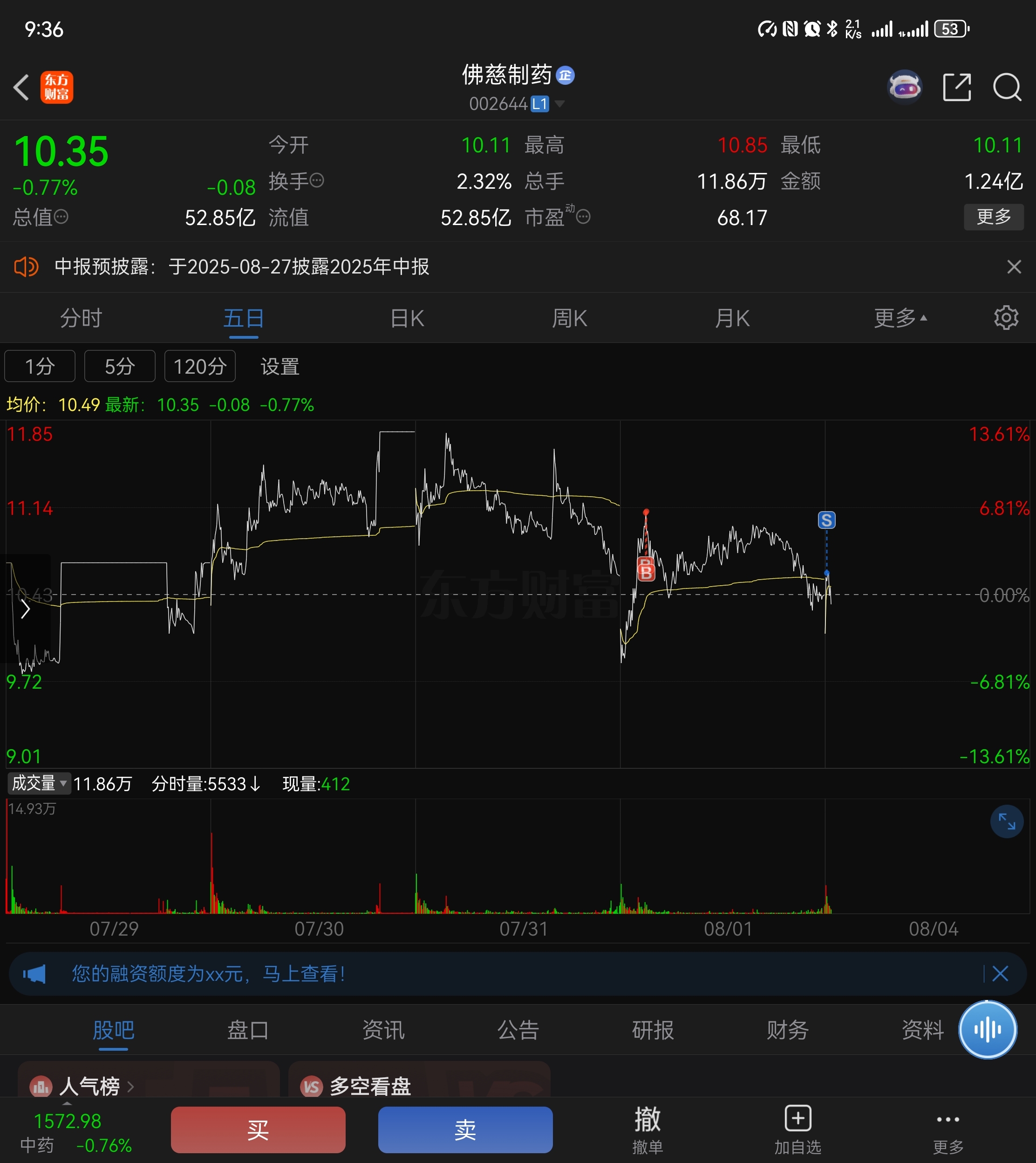The image size is (1036, 1163).
Task: Open the Eastmoney 东方财富 logo
Action: coord(56,87)
